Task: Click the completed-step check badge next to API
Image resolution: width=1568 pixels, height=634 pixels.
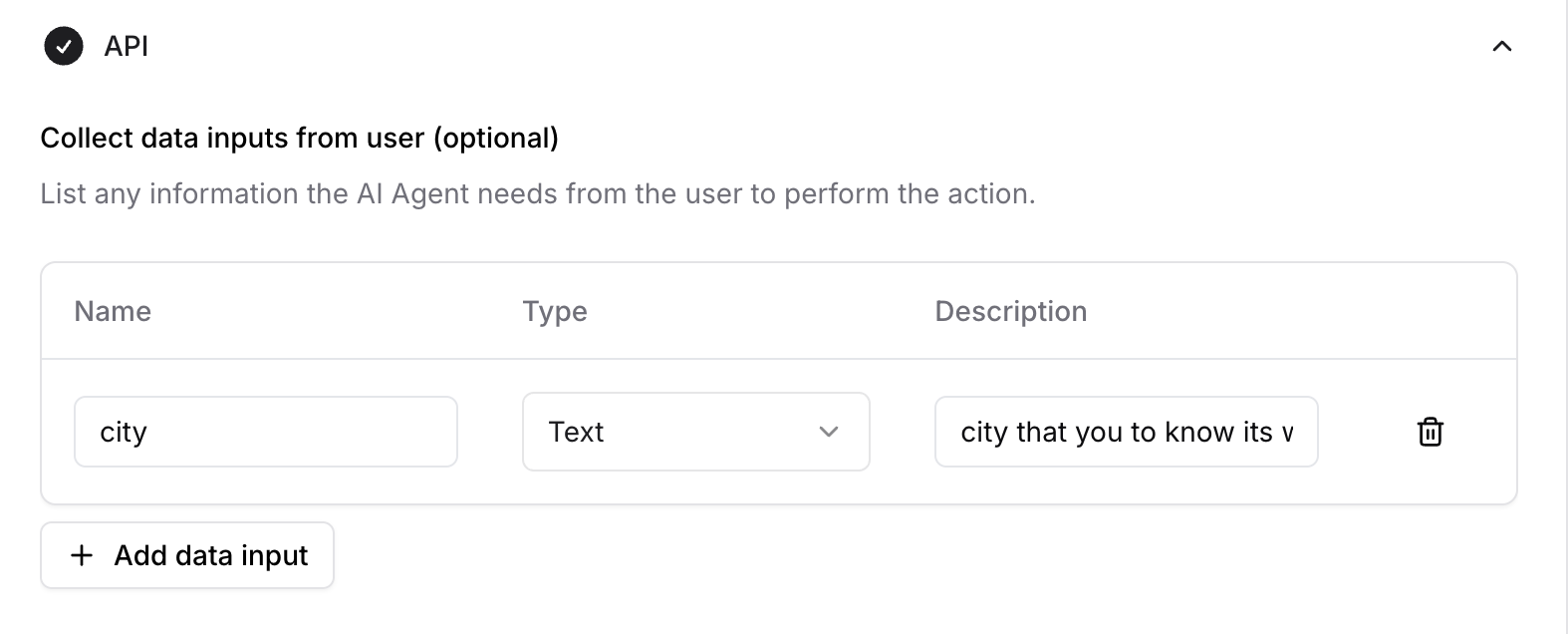Action: click(x=63, y=46)
